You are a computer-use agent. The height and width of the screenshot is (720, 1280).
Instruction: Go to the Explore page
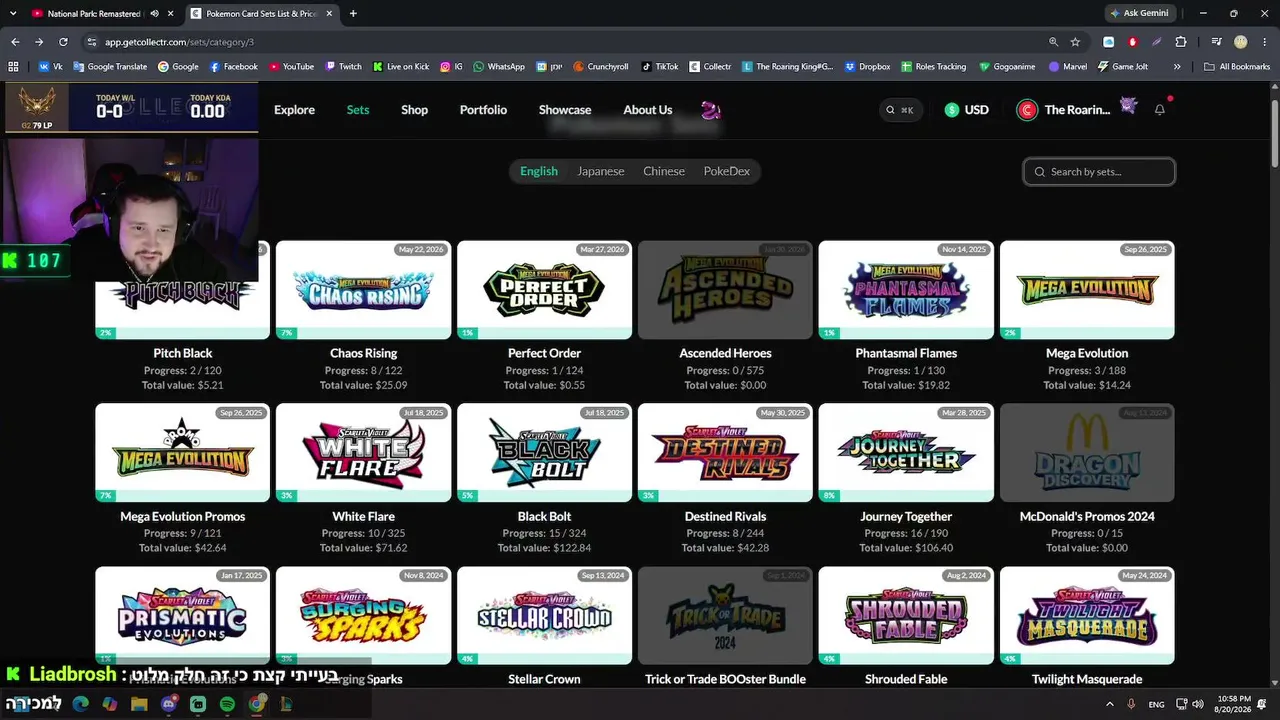(294, 110)
